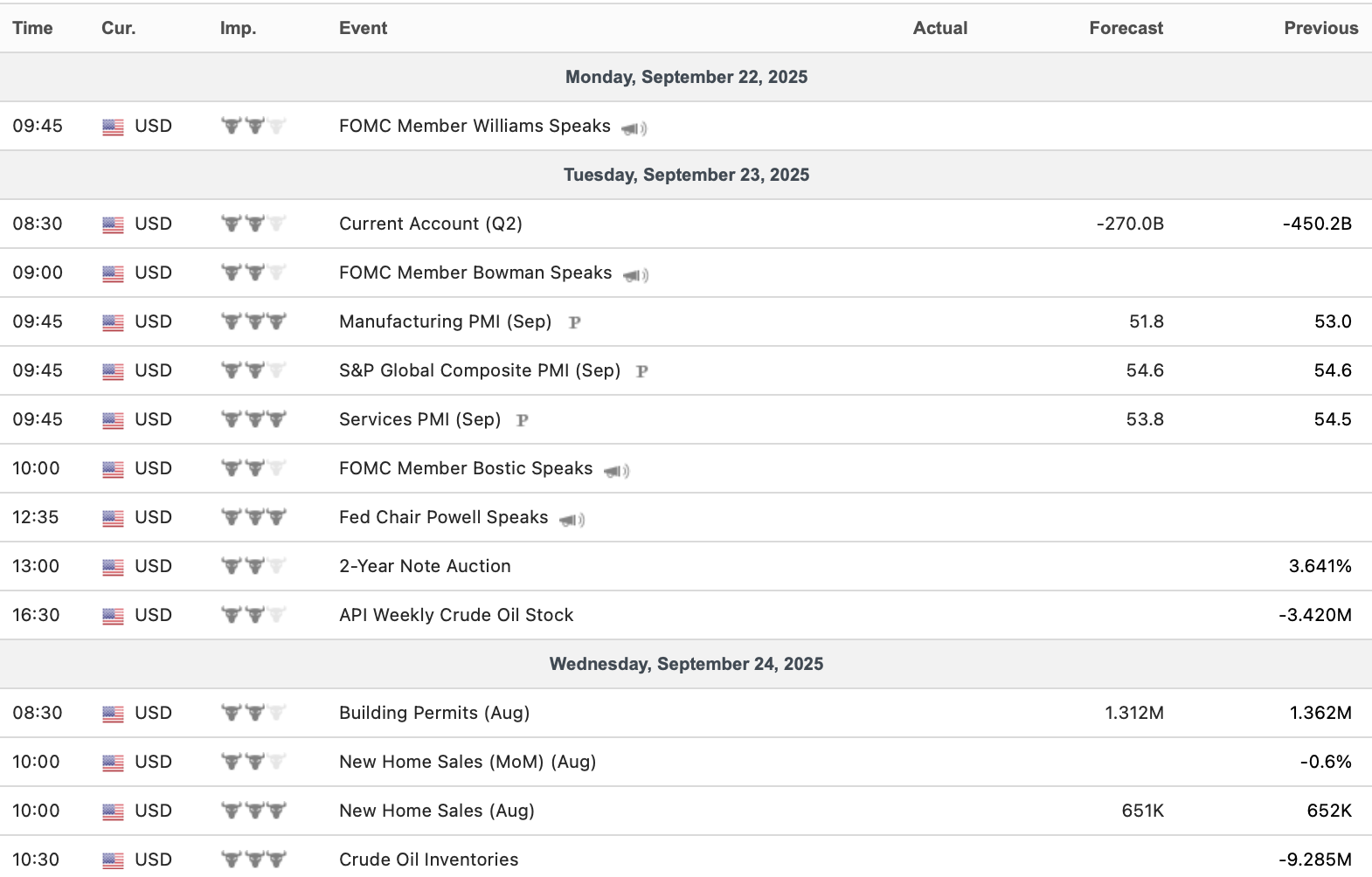Click preliminary P icon beside S&P Global Composite PMI
Image resolution: width=1372 pixels, height=877 pixels.
tap(642, 371)
